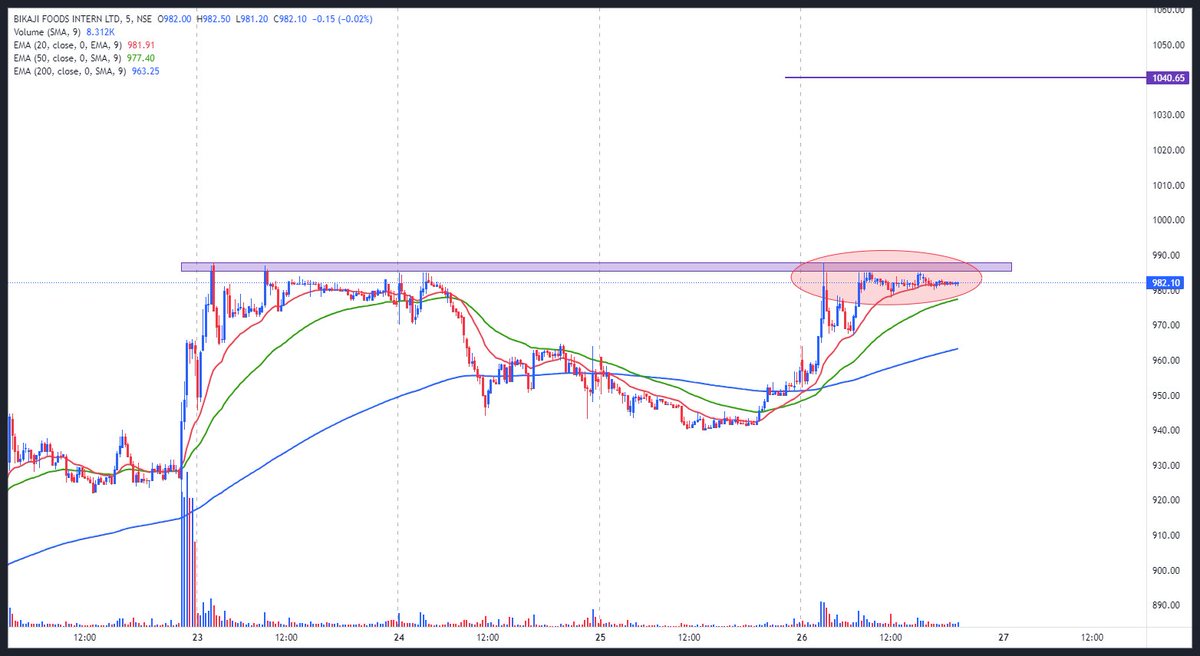Click date 27 on the time axis
The width and height of the screenshot is (1200, 656).
click(1002, 638)
